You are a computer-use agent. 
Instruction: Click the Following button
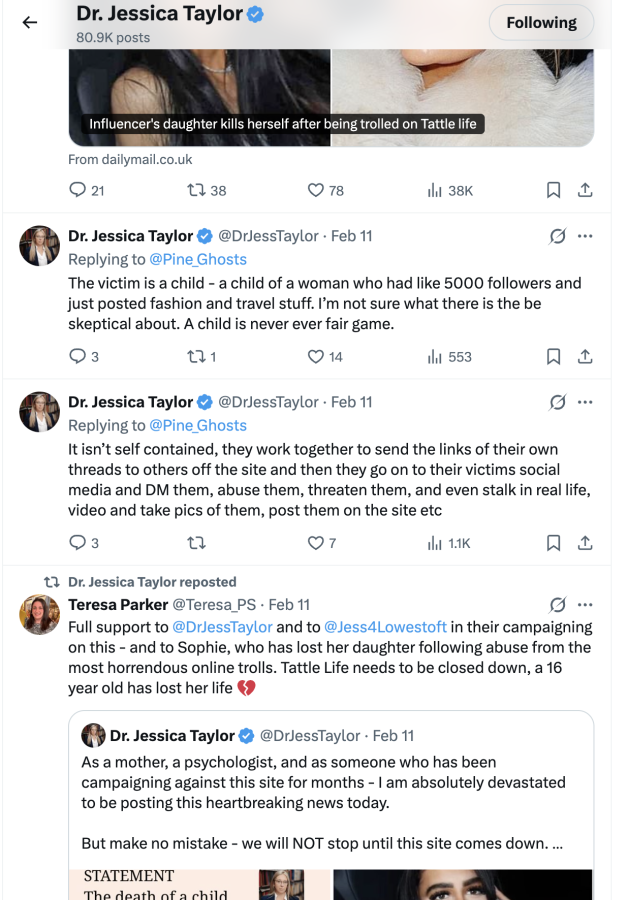coord(541,22)
